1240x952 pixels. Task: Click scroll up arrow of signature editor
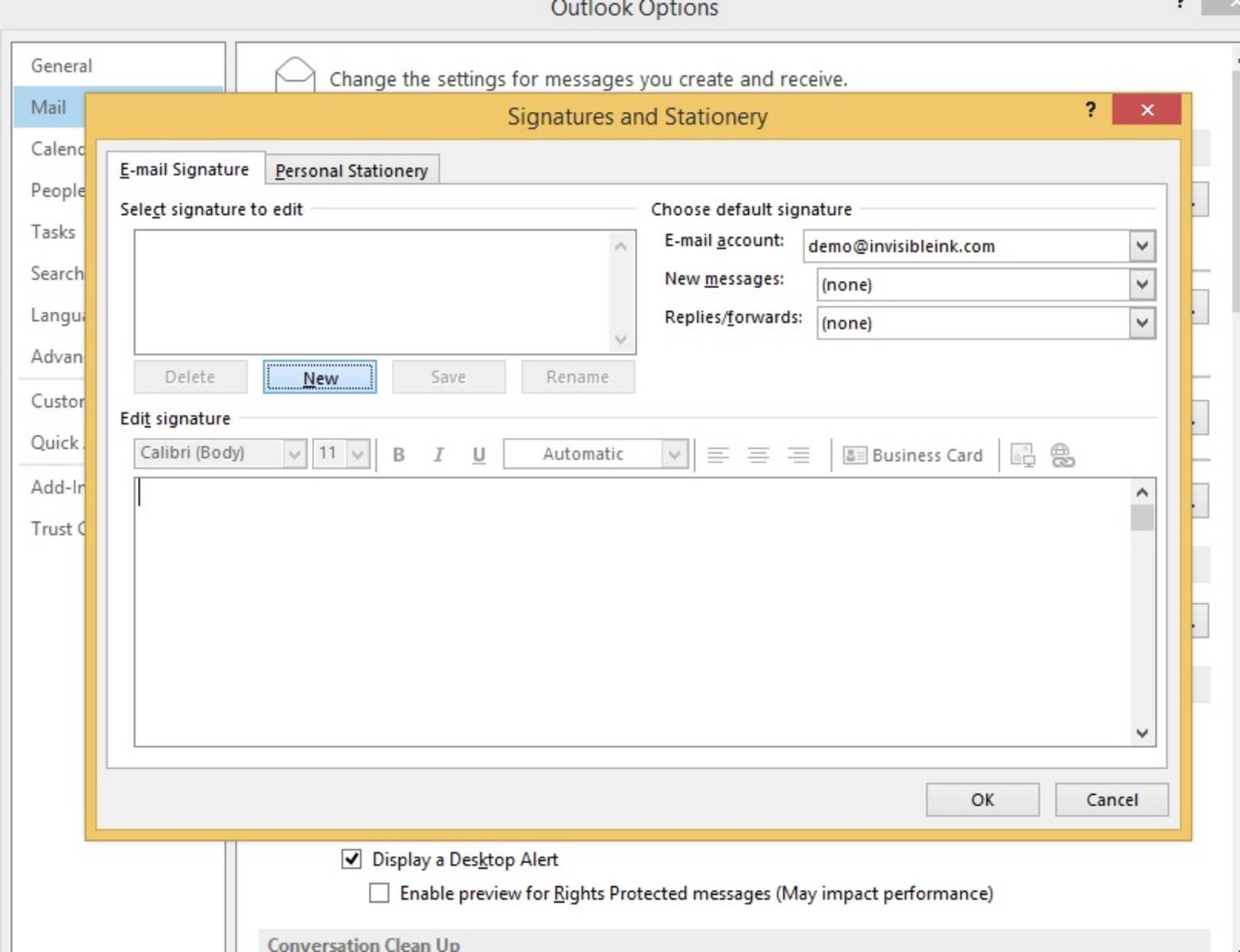point(1142,492)
